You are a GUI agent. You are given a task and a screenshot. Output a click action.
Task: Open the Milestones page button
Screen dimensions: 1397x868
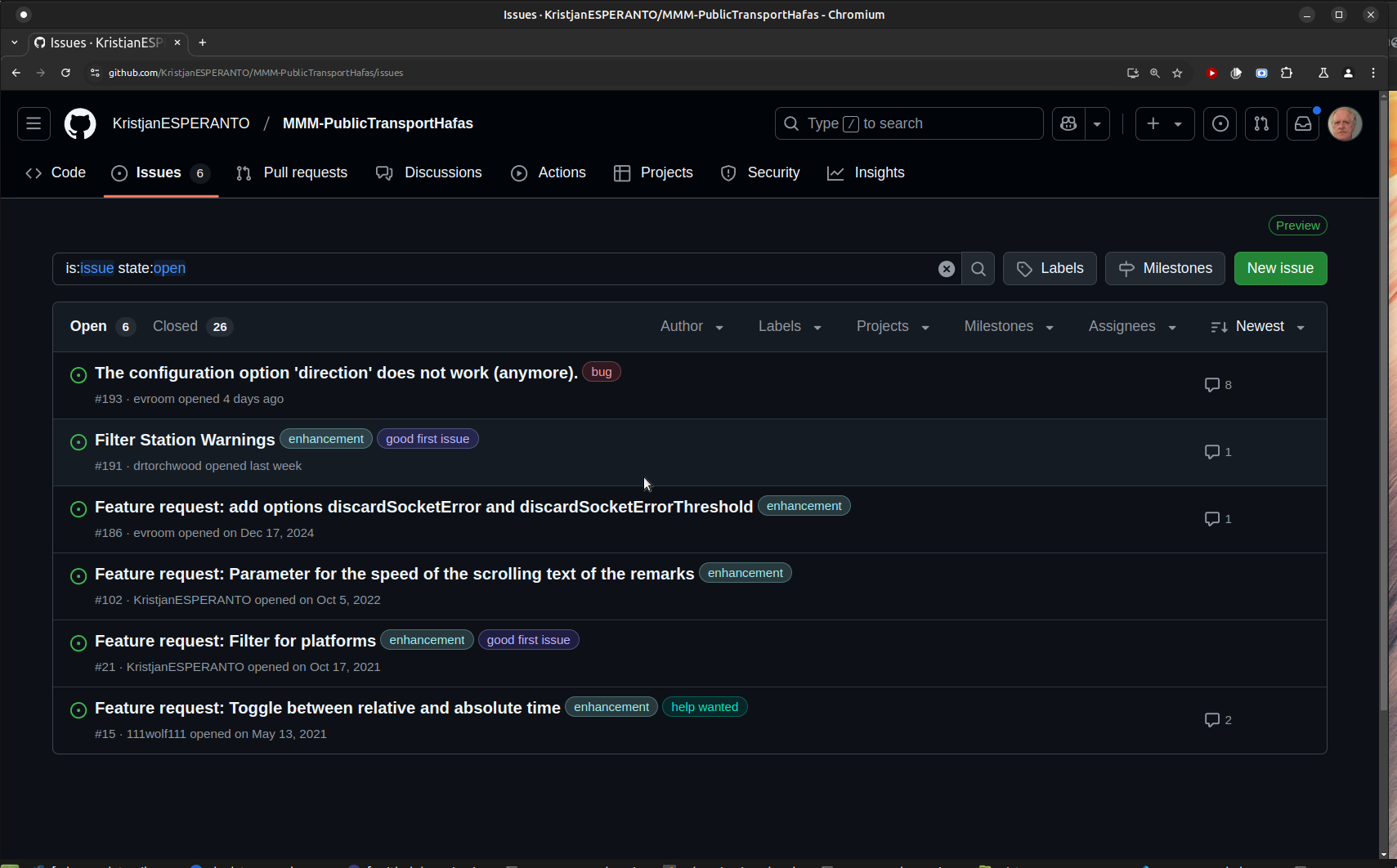click(x=1165, y=269)
